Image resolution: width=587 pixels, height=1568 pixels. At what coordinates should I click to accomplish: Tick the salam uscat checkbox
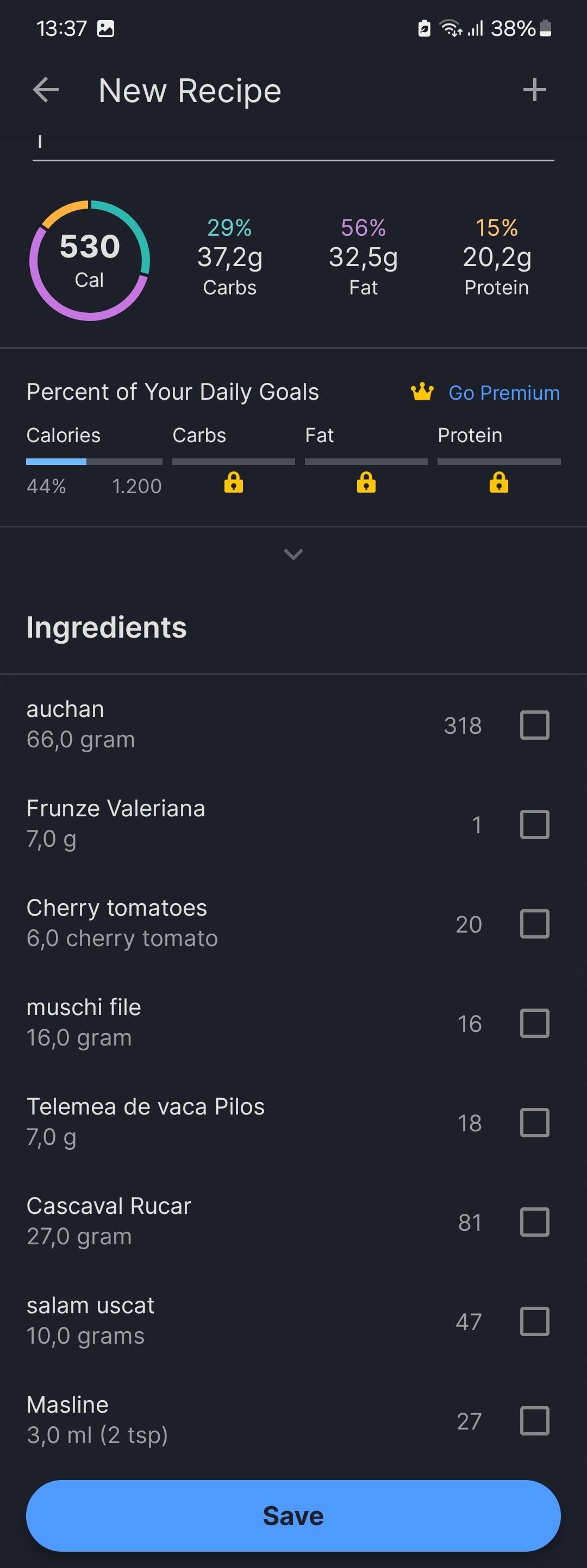click(x=535, y=1321)
